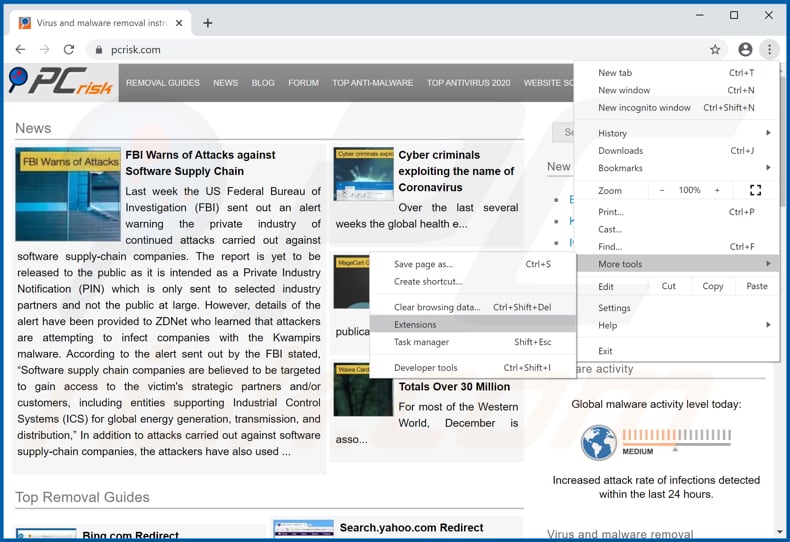
Task: Click Paste in the Edit row
Action: pyautogui.click(x=757, y=286)
